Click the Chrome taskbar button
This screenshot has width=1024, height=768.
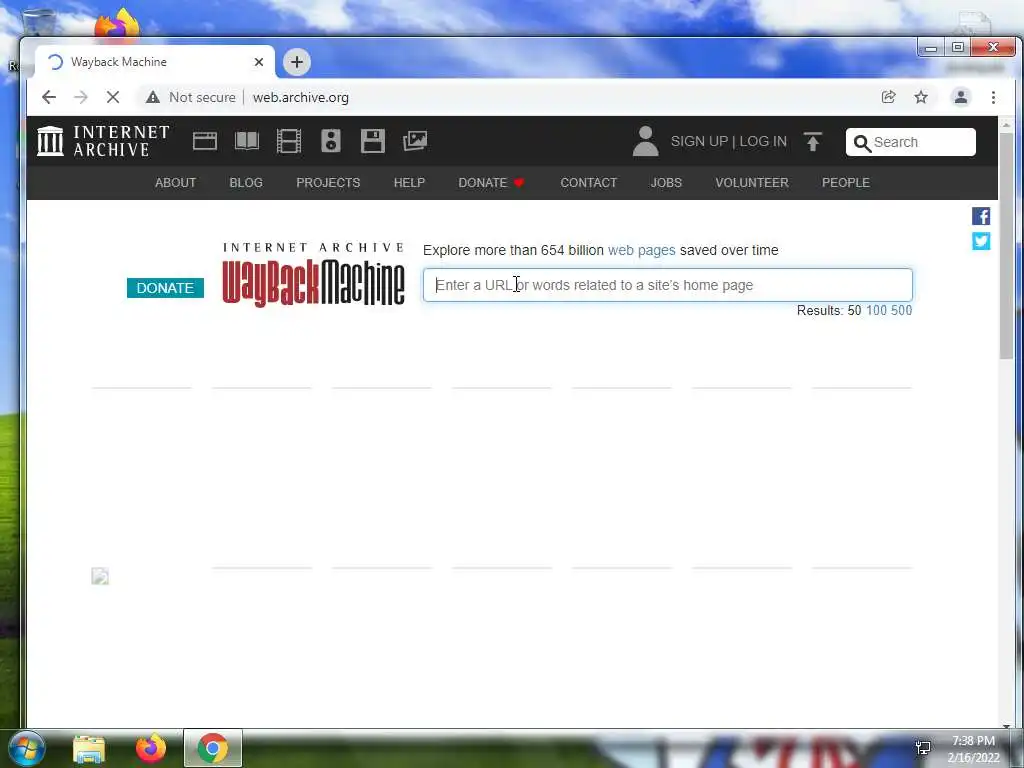click(x=213, y=748)
